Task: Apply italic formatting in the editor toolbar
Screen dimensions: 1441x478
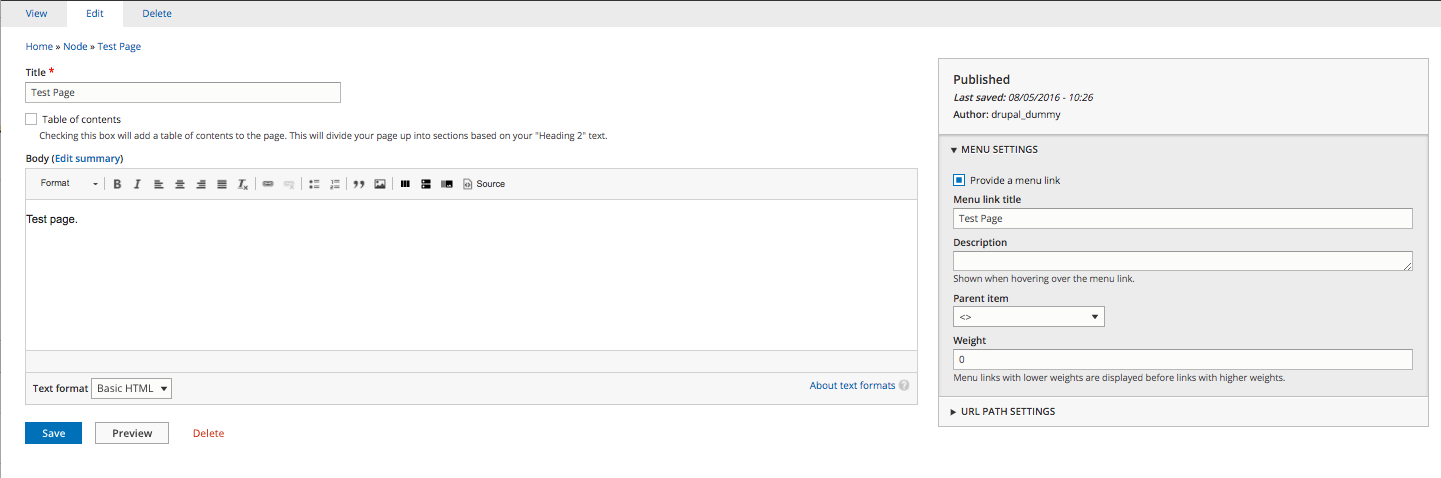Action: [x=137, y=184]
